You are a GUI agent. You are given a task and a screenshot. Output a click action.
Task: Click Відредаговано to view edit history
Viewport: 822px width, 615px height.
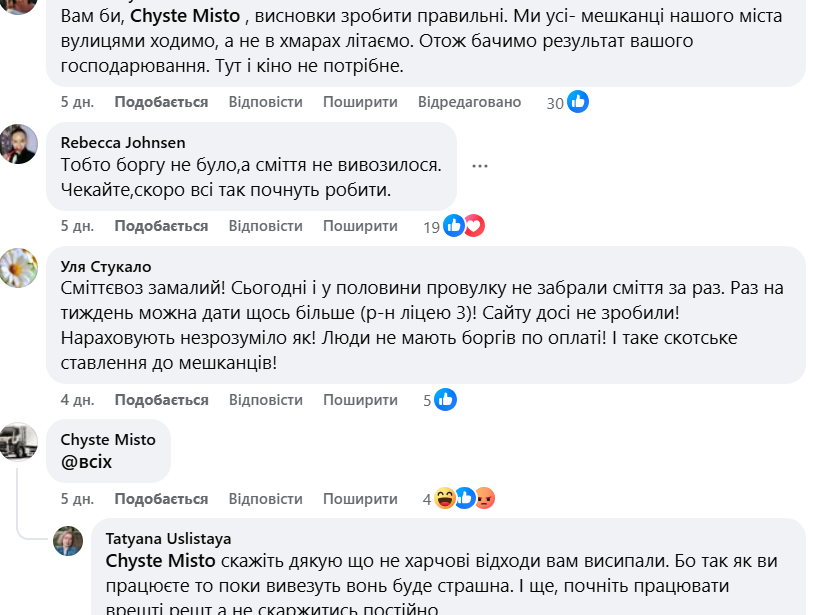click(470, 102)
